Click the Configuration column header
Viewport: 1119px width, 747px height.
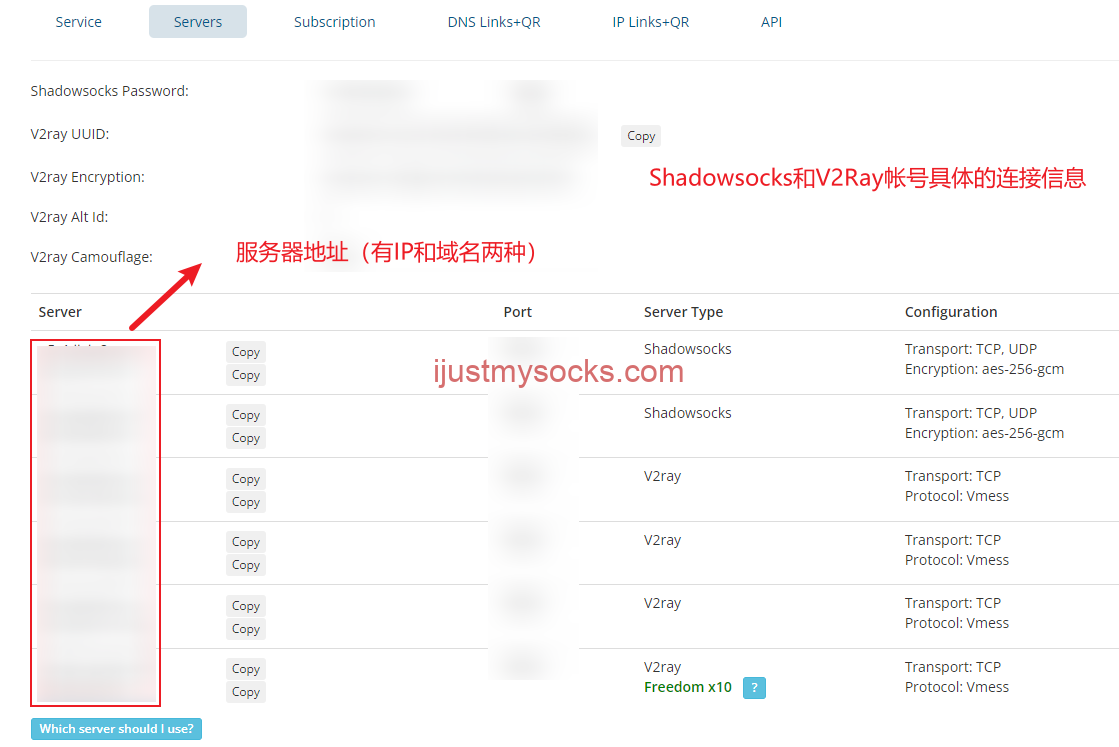pyautogui.click(x=951, y=312)
